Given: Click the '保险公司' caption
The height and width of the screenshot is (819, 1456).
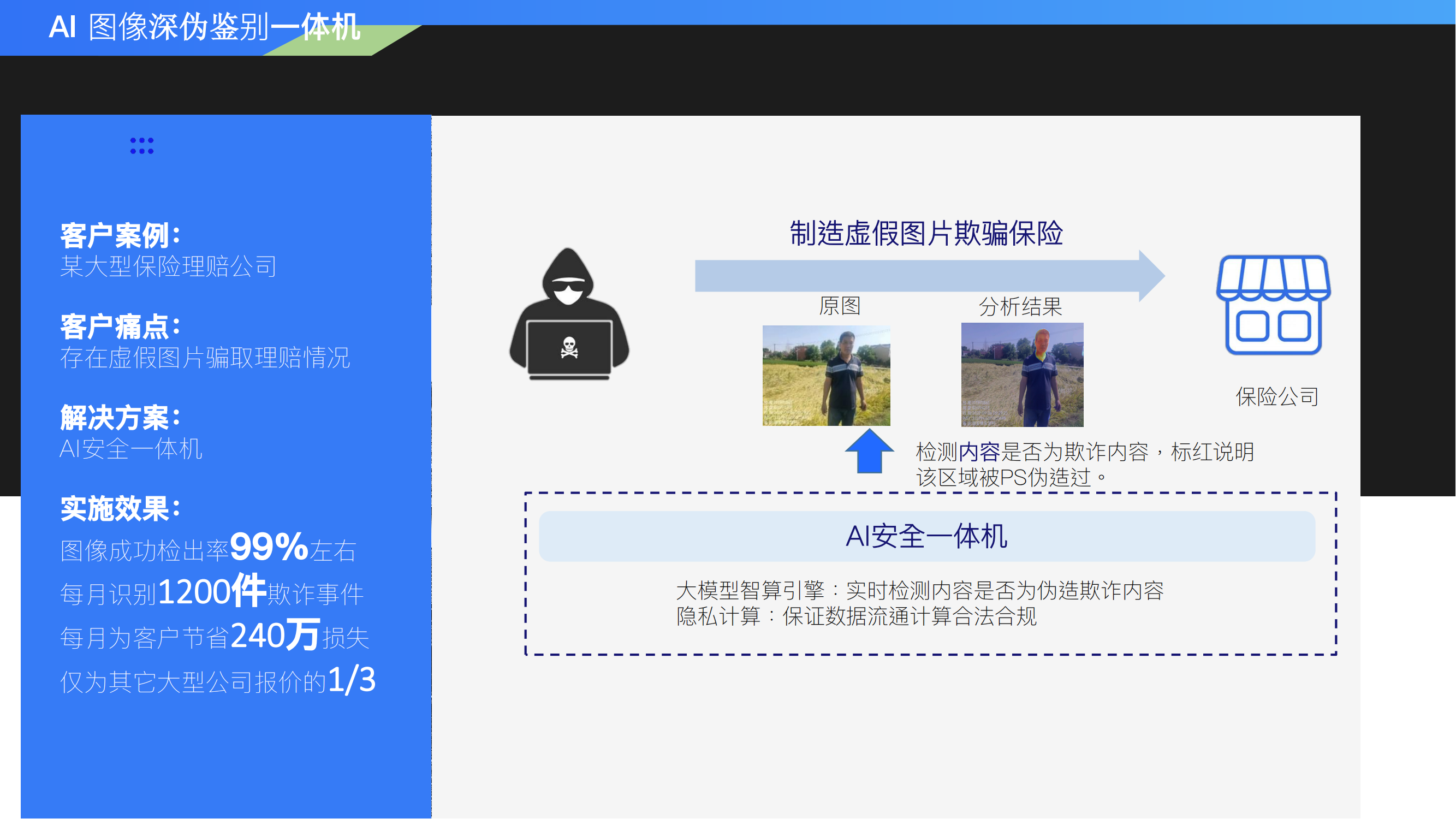Looking at the screenshot, I should click(x=1277, y=397).
